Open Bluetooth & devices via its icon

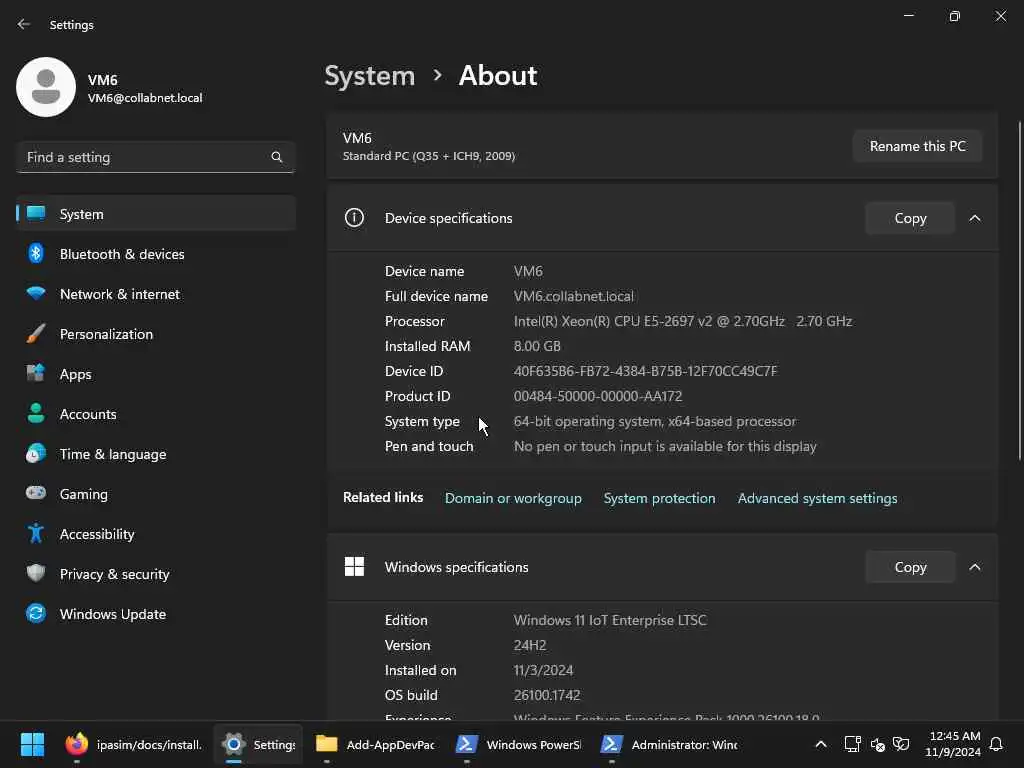click(x=36, y=253)
